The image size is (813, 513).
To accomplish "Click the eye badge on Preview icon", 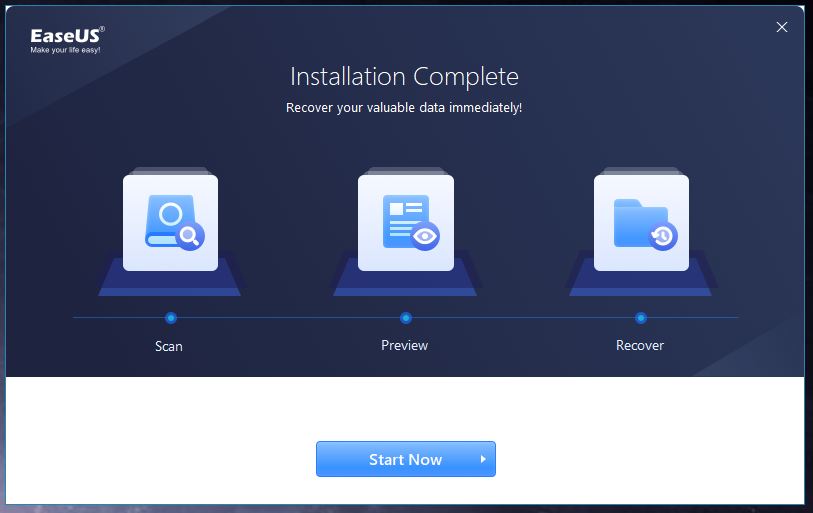I will pyautogui.click(x=426, y=236).
